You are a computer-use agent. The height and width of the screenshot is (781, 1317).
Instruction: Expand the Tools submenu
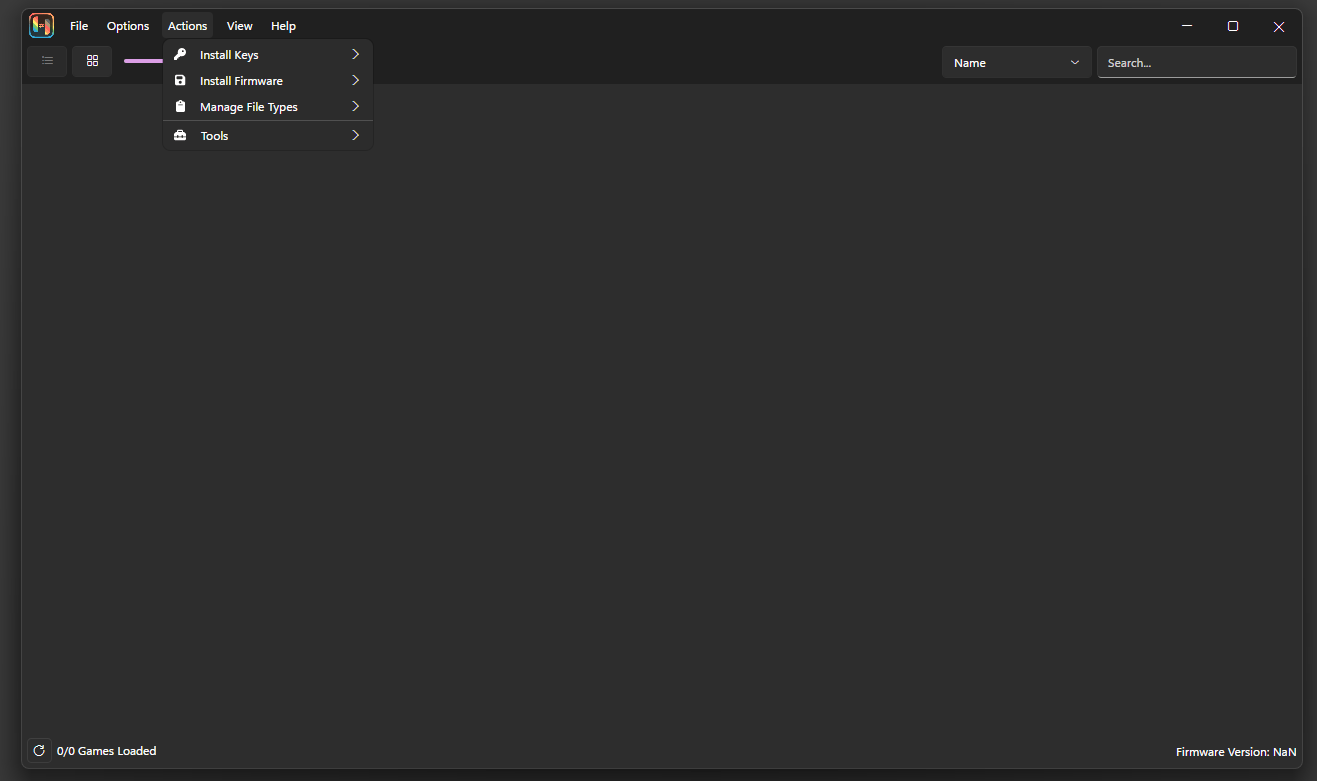point(355,134)
